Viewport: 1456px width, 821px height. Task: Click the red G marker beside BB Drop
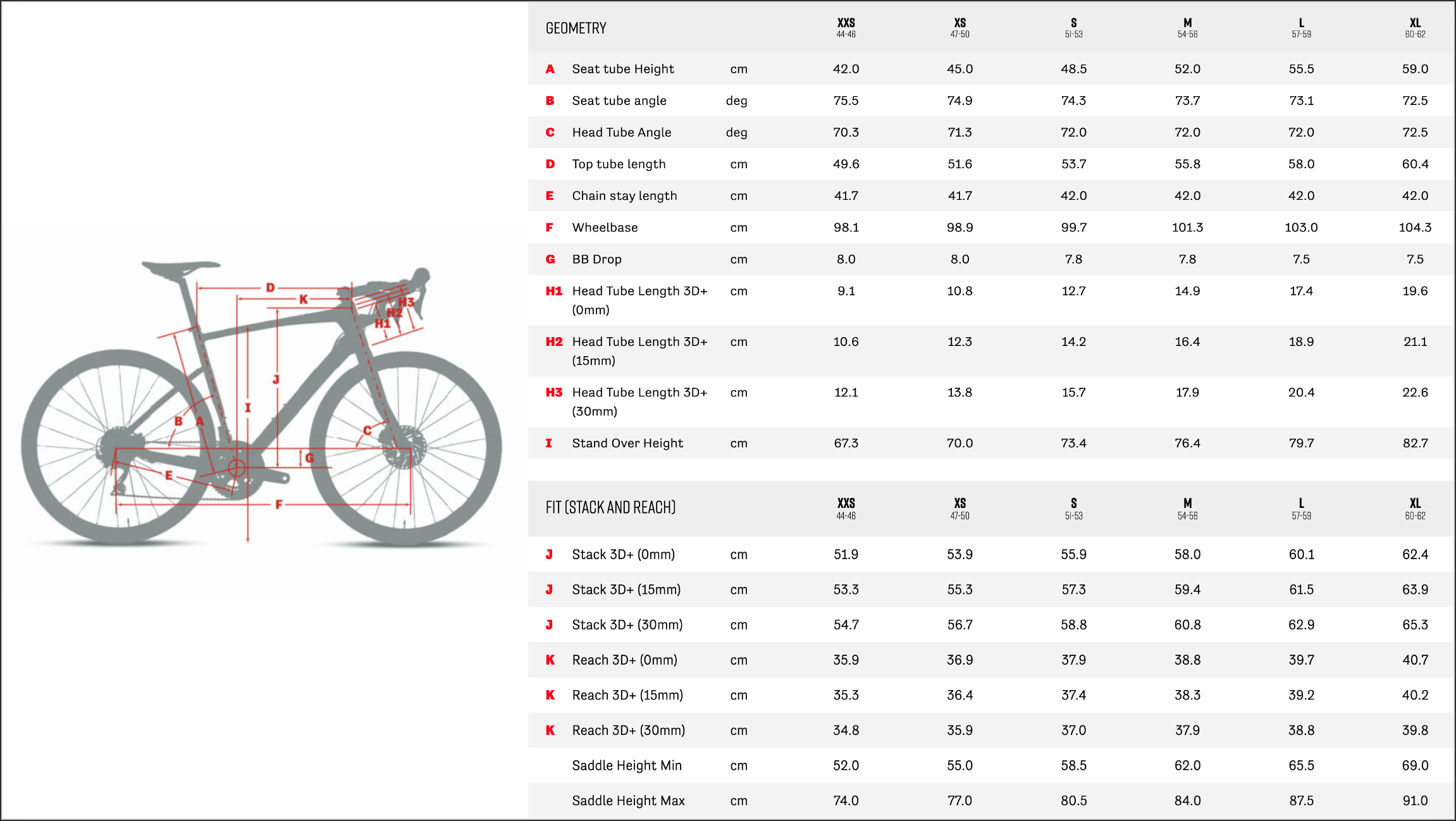[550, 259]
